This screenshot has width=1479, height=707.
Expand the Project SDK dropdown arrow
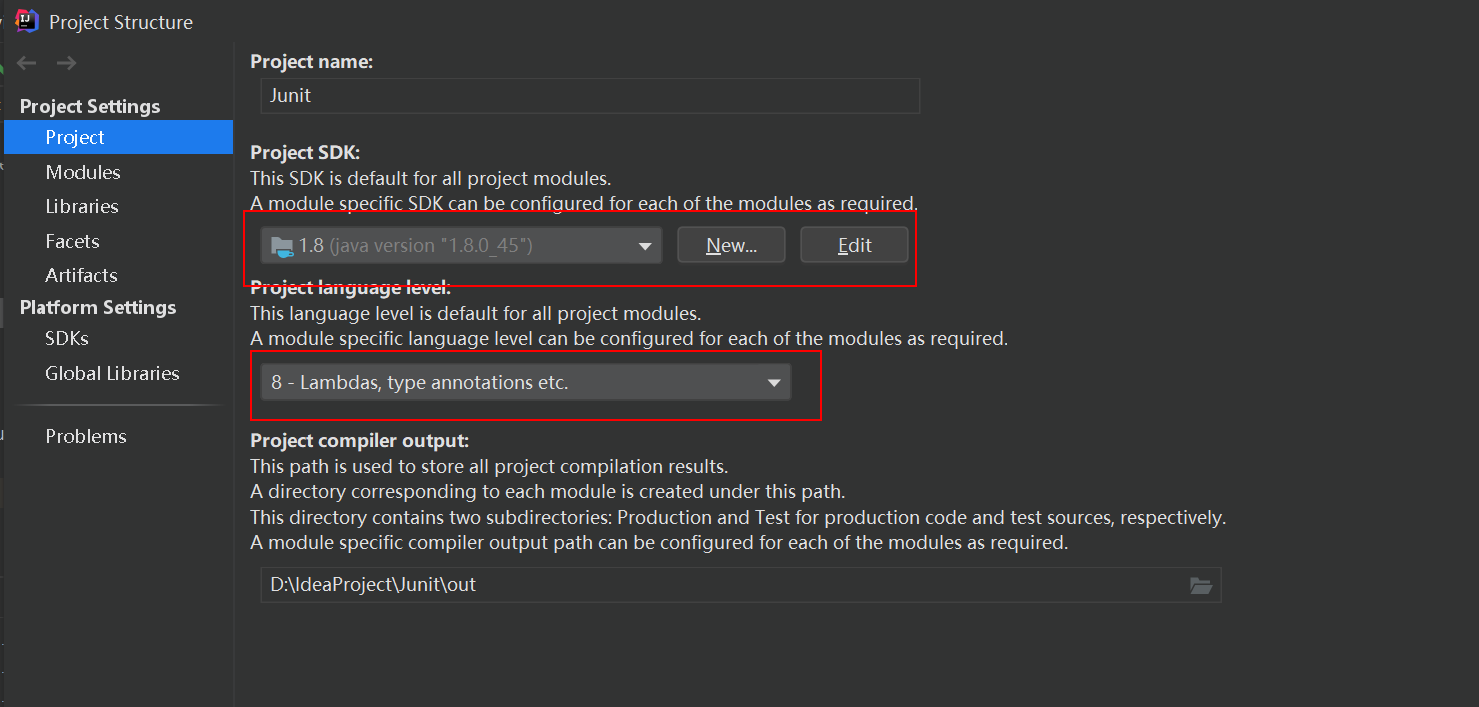(x=645, y=246)
